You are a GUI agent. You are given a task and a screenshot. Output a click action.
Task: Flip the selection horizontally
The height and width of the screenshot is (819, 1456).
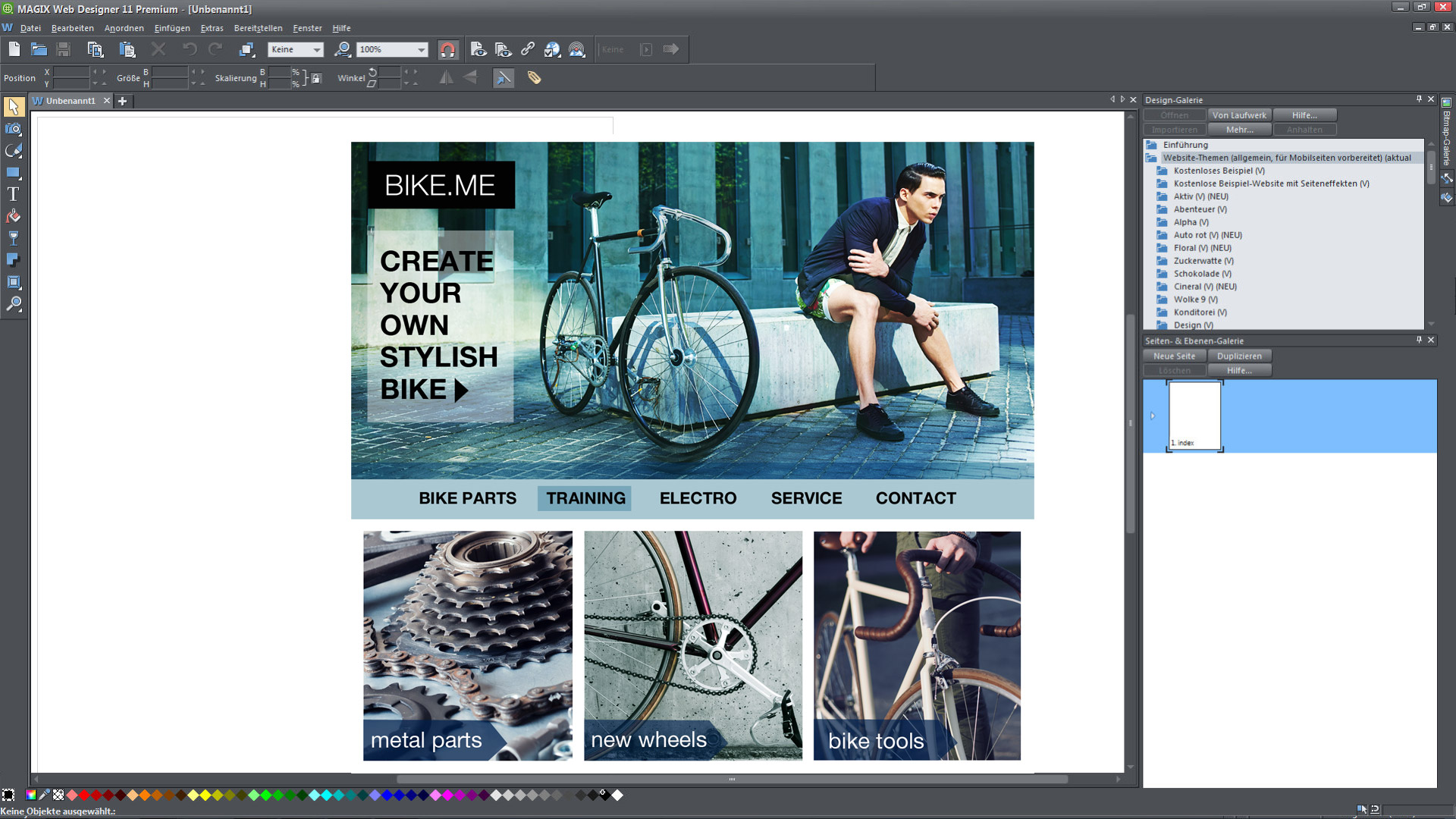tap(447, 77)
